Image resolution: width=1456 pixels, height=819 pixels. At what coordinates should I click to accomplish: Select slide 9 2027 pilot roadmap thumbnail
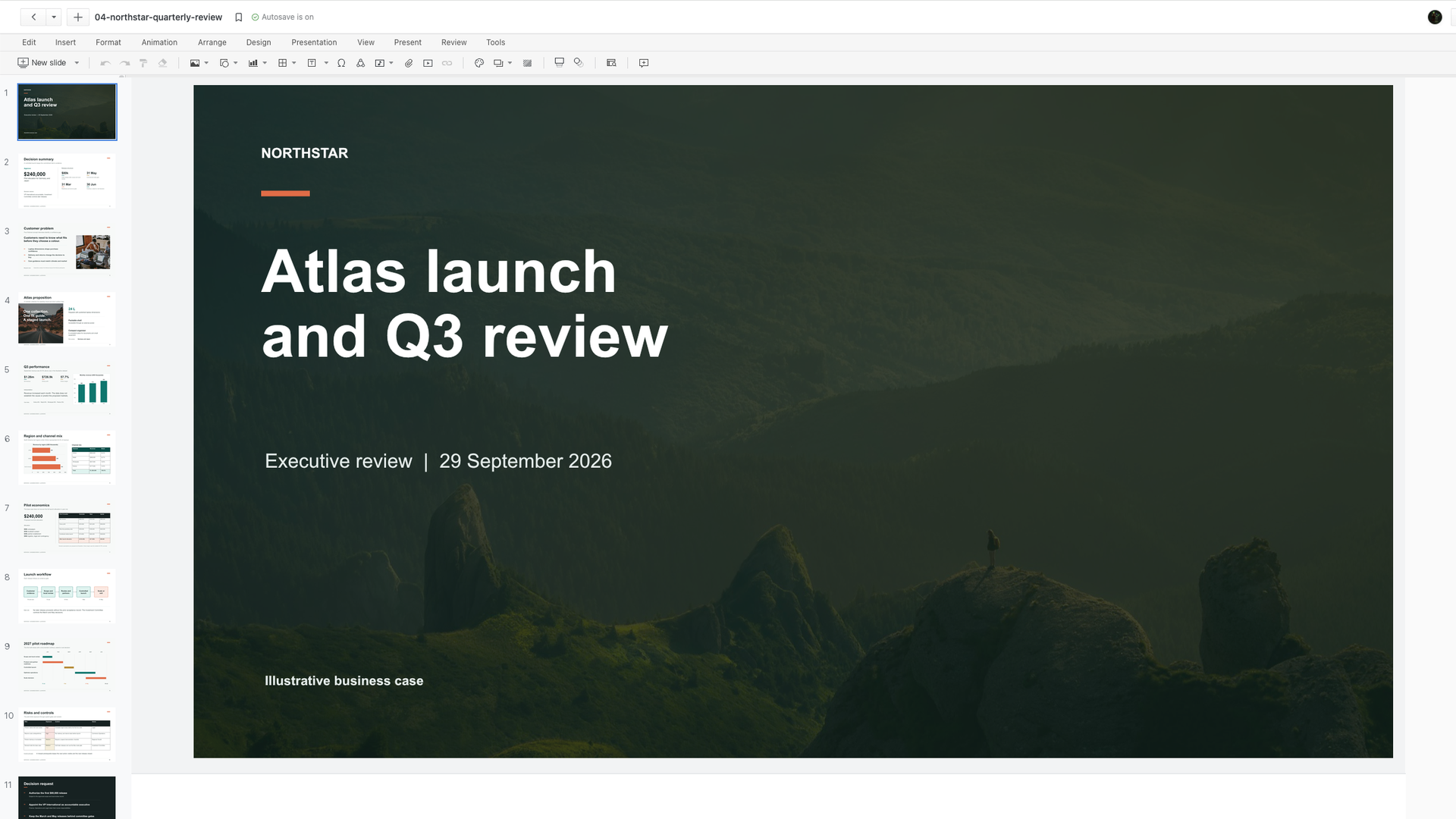(x=67, y=666)
